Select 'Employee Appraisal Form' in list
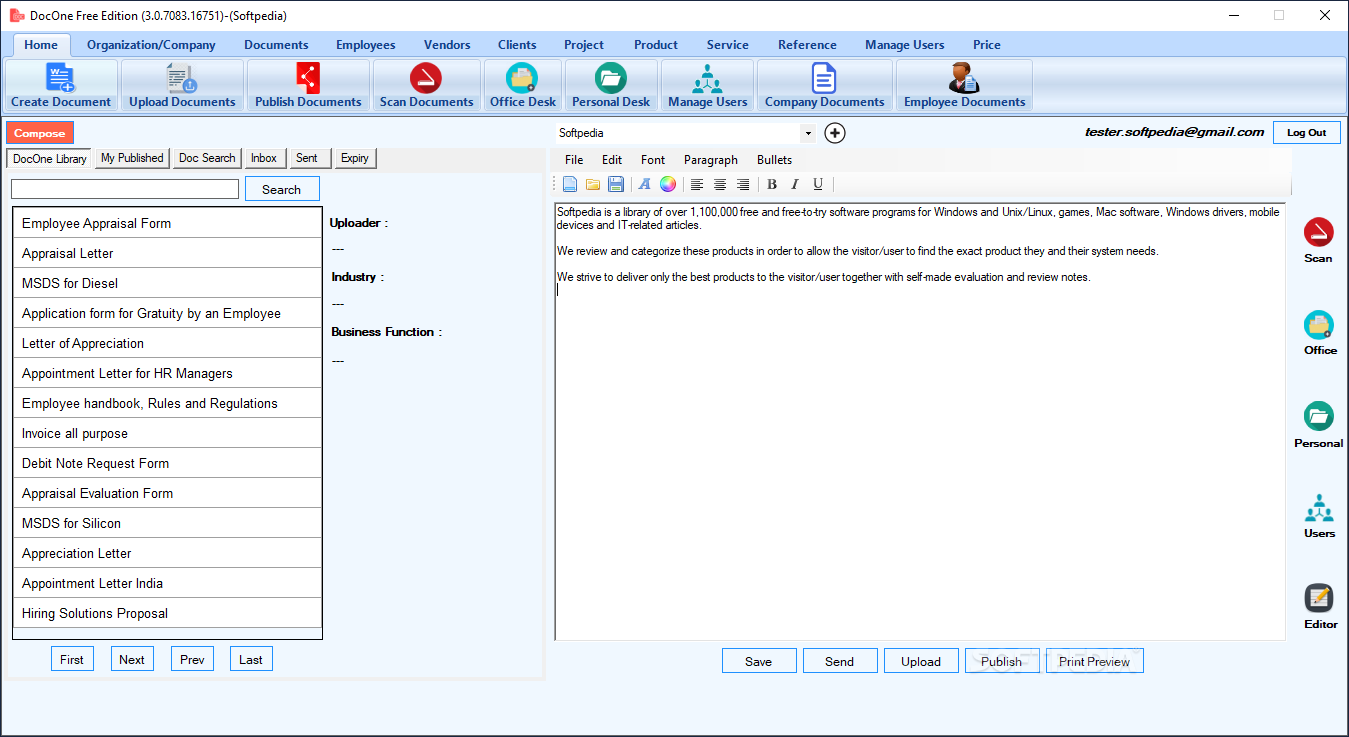Viewport: 1349px width, 737px height. tap(167, 223)
